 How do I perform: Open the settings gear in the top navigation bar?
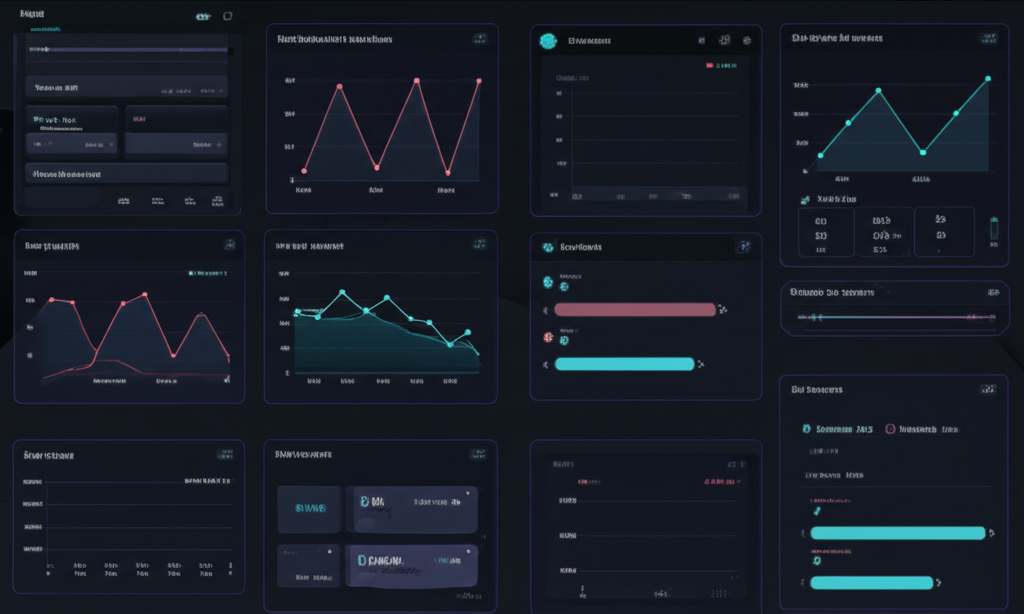[x=202, y=16]
